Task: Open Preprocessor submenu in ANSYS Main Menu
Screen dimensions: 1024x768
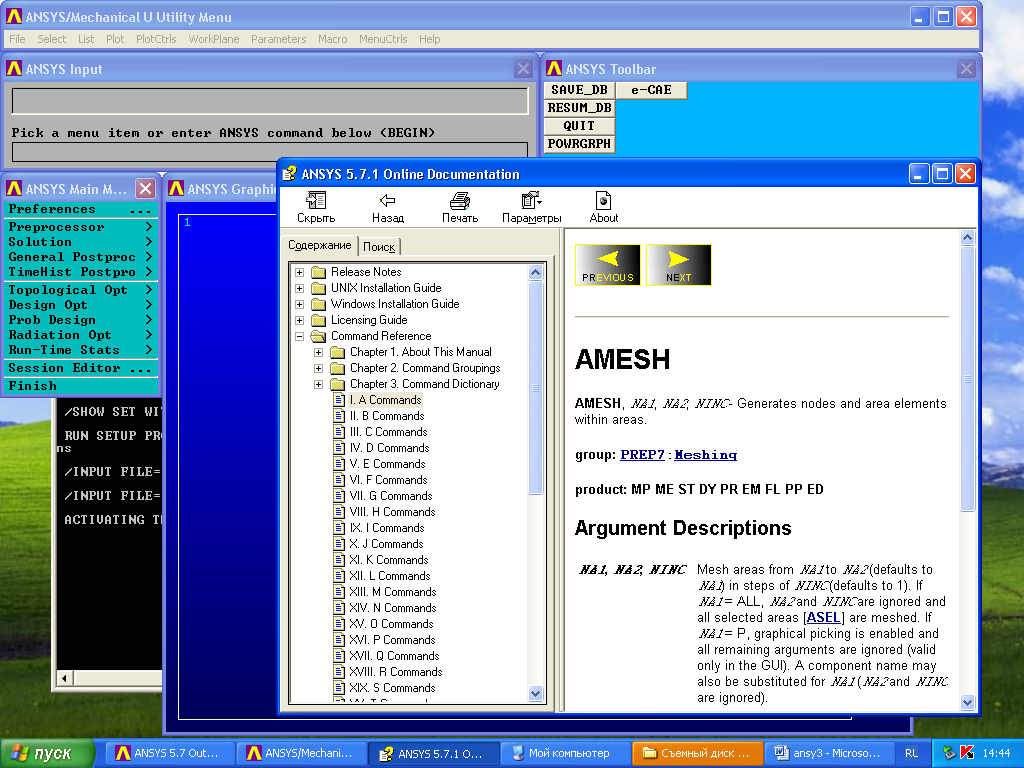Action: coord(81,227)
